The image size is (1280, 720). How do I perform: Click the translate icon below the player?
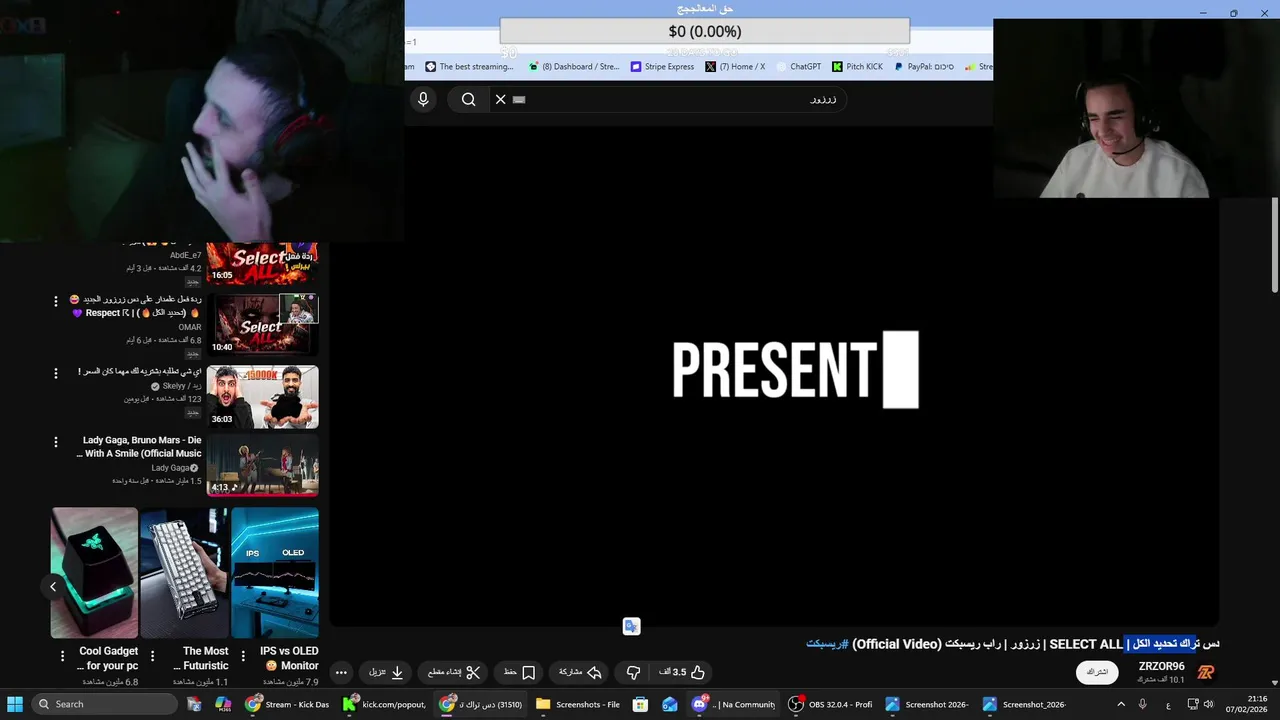[631, 626]
